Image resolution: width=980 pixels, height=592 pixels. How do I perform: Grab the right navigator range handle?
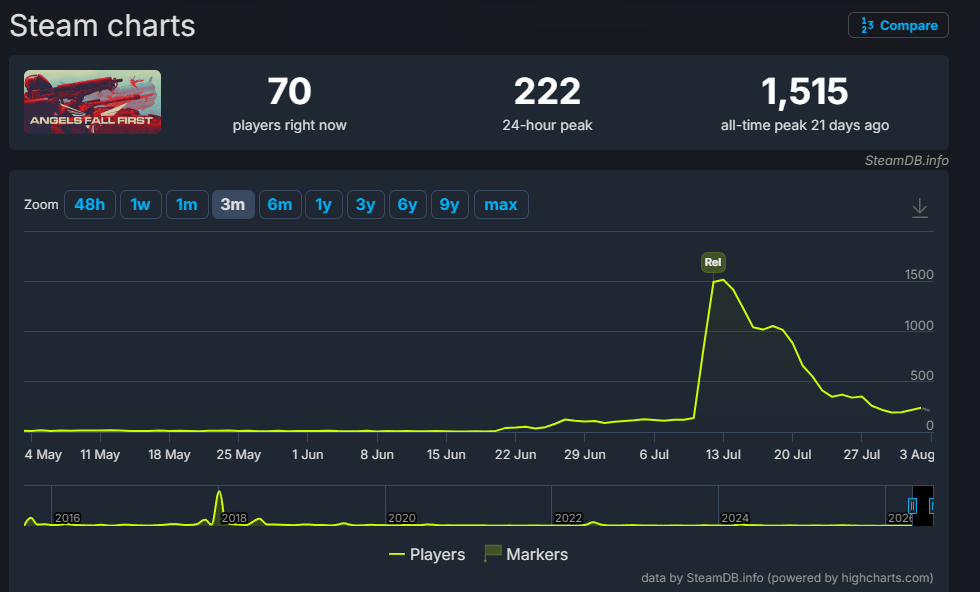pyautogui.click(x=932, y=506)
